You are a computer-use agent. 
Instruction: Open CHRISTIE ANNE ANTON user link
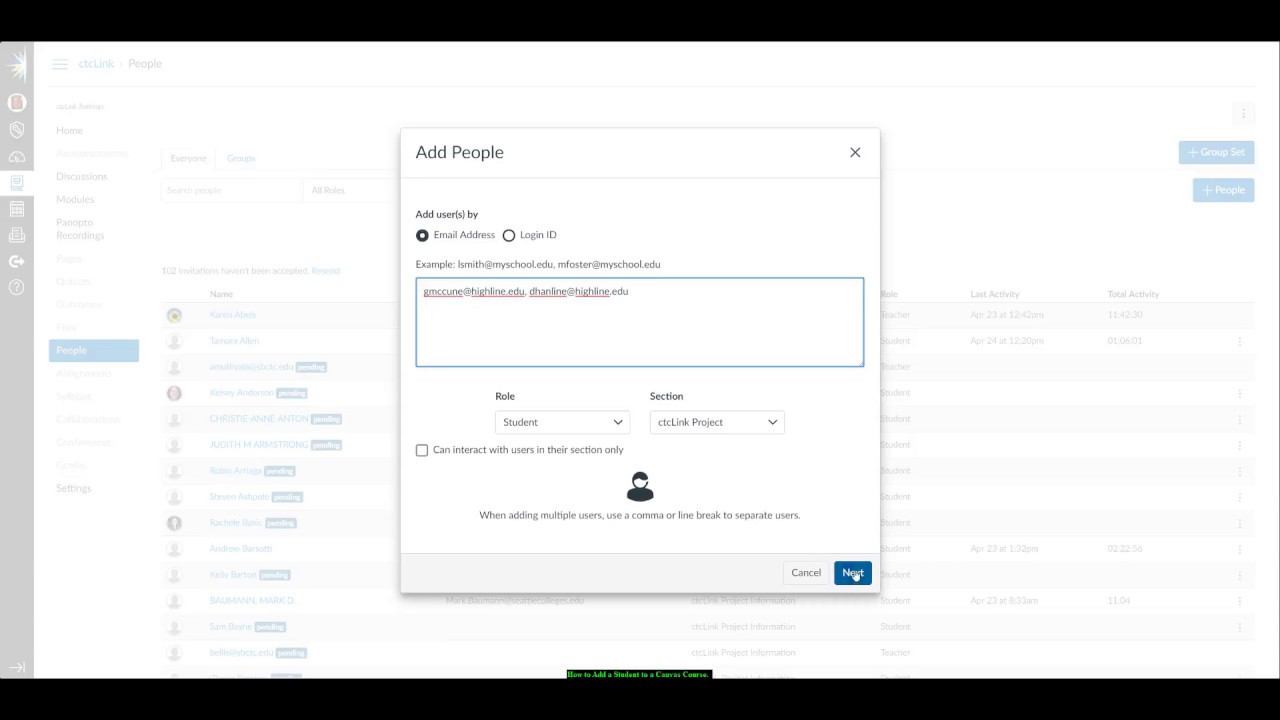[x=259, y=419]
